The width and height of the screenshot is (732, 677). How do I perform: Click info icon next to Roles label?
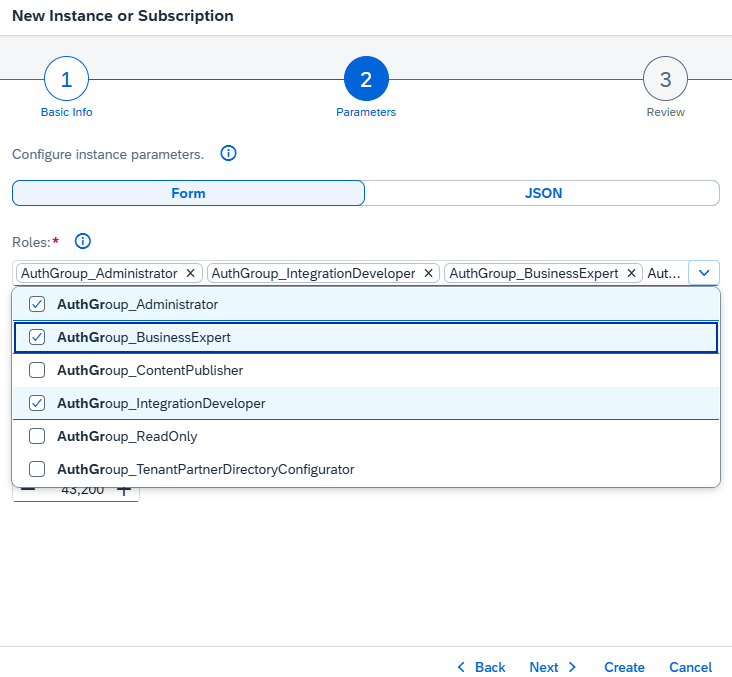[83, 241]
